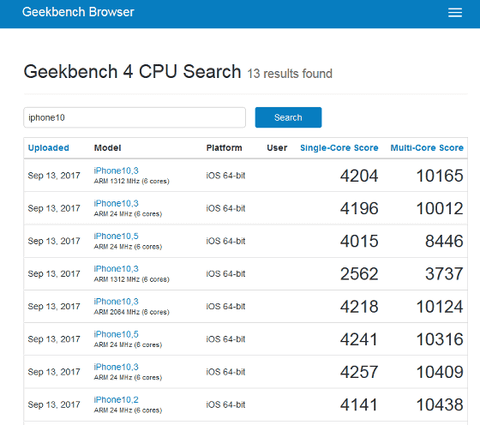Click the 10165 multi-core score cell
The height and width of the screenshot is (425, 480).
pos(440,176)
